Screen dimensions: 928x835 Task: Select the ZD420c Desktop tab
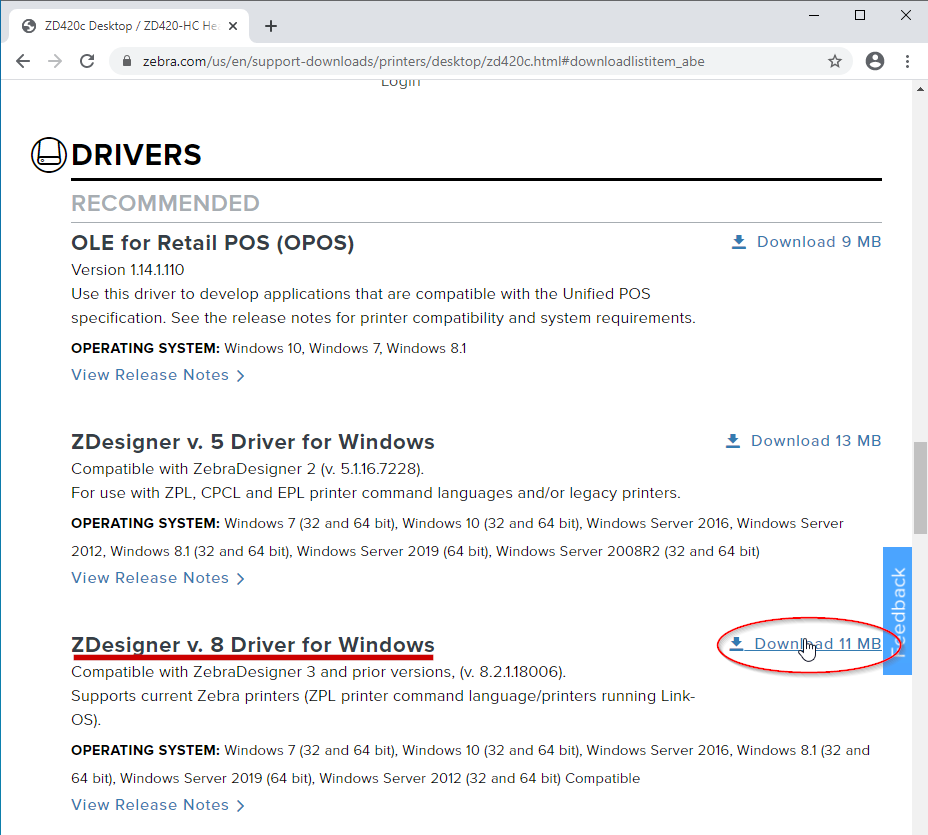coord(129,26)
